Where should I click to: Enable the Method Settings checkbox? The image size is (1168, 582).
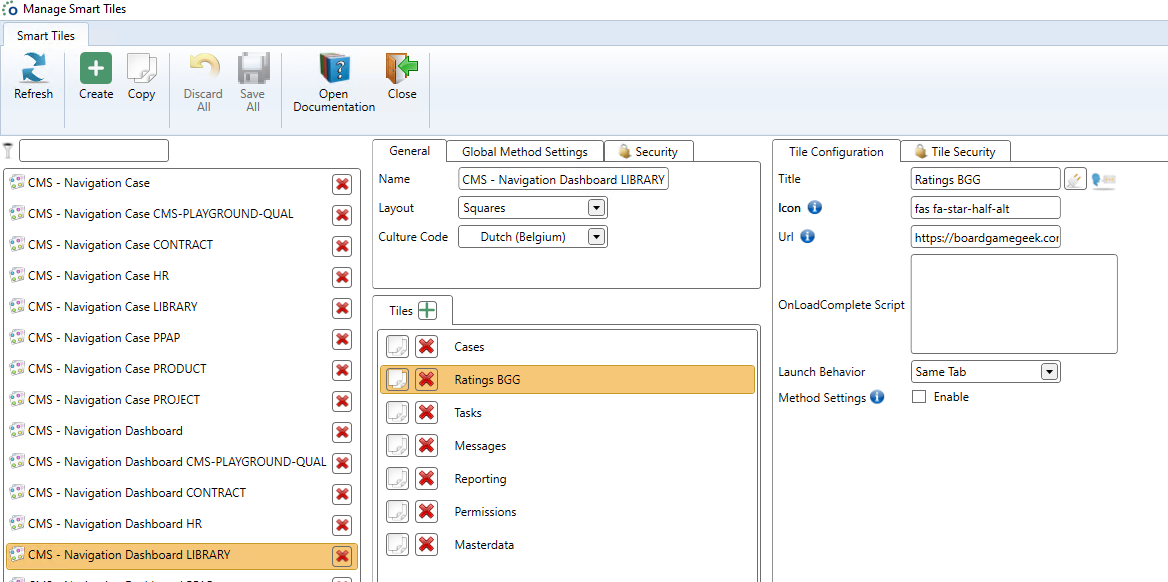click(x=919, y=397)
